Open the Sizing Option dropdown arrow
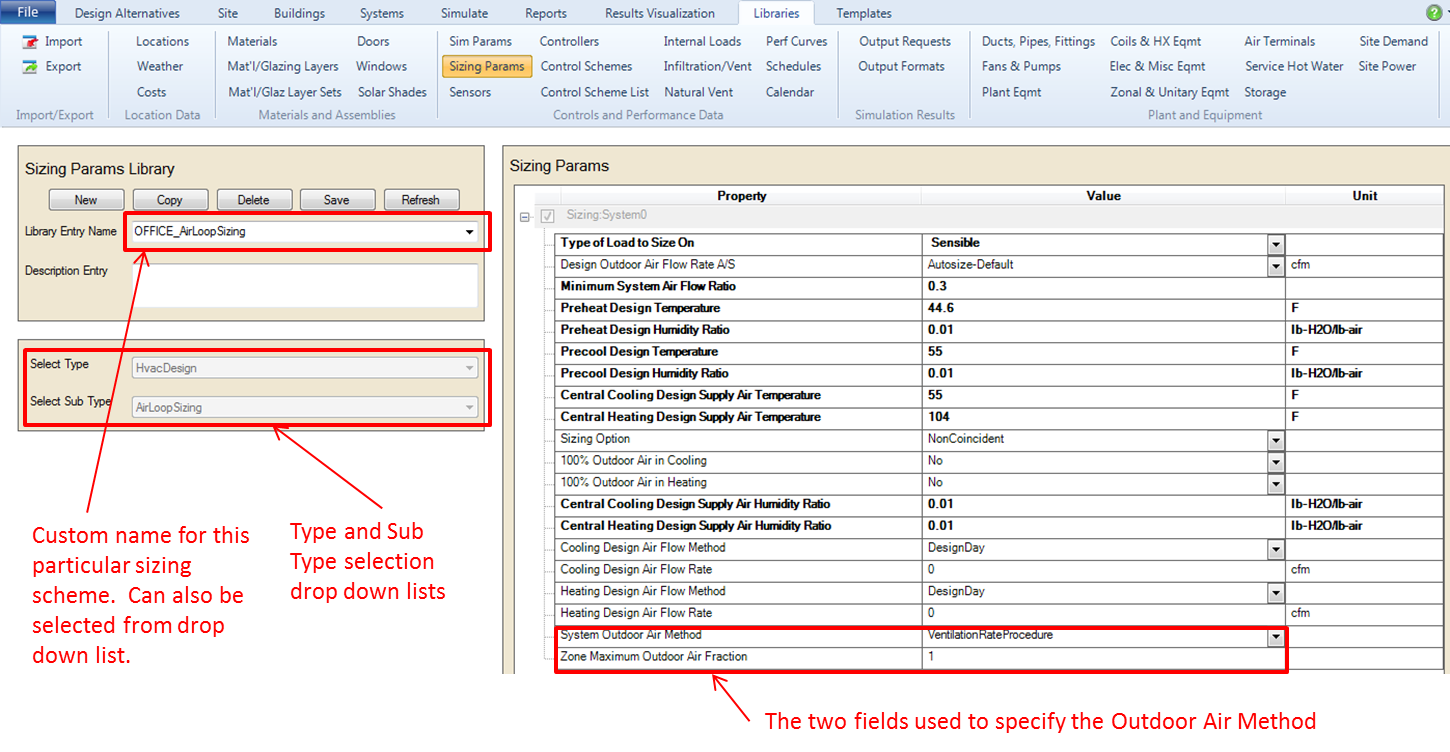 (x=1275, y=440)
